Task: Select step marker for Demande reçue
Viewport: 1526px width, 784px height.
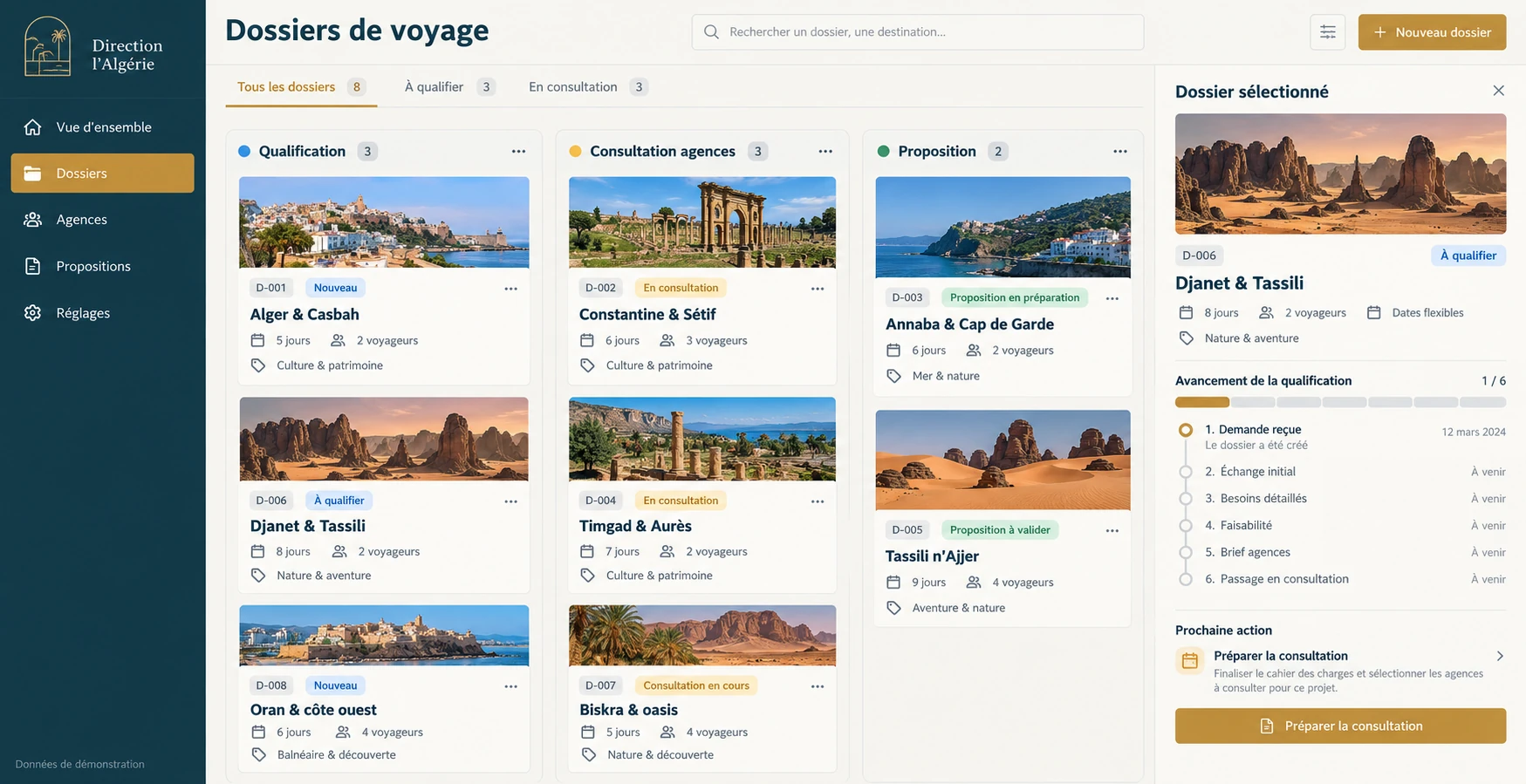Action: 1186,430
